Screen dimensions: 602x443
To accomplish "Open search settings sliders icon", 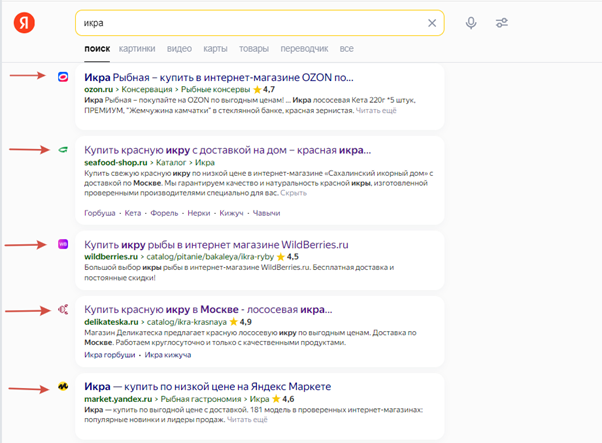I will pyautogui.click(x=502, y=23).
